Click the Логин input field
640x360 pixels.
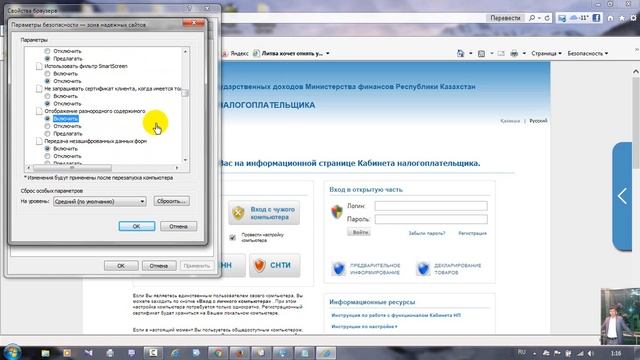(431, 206)
